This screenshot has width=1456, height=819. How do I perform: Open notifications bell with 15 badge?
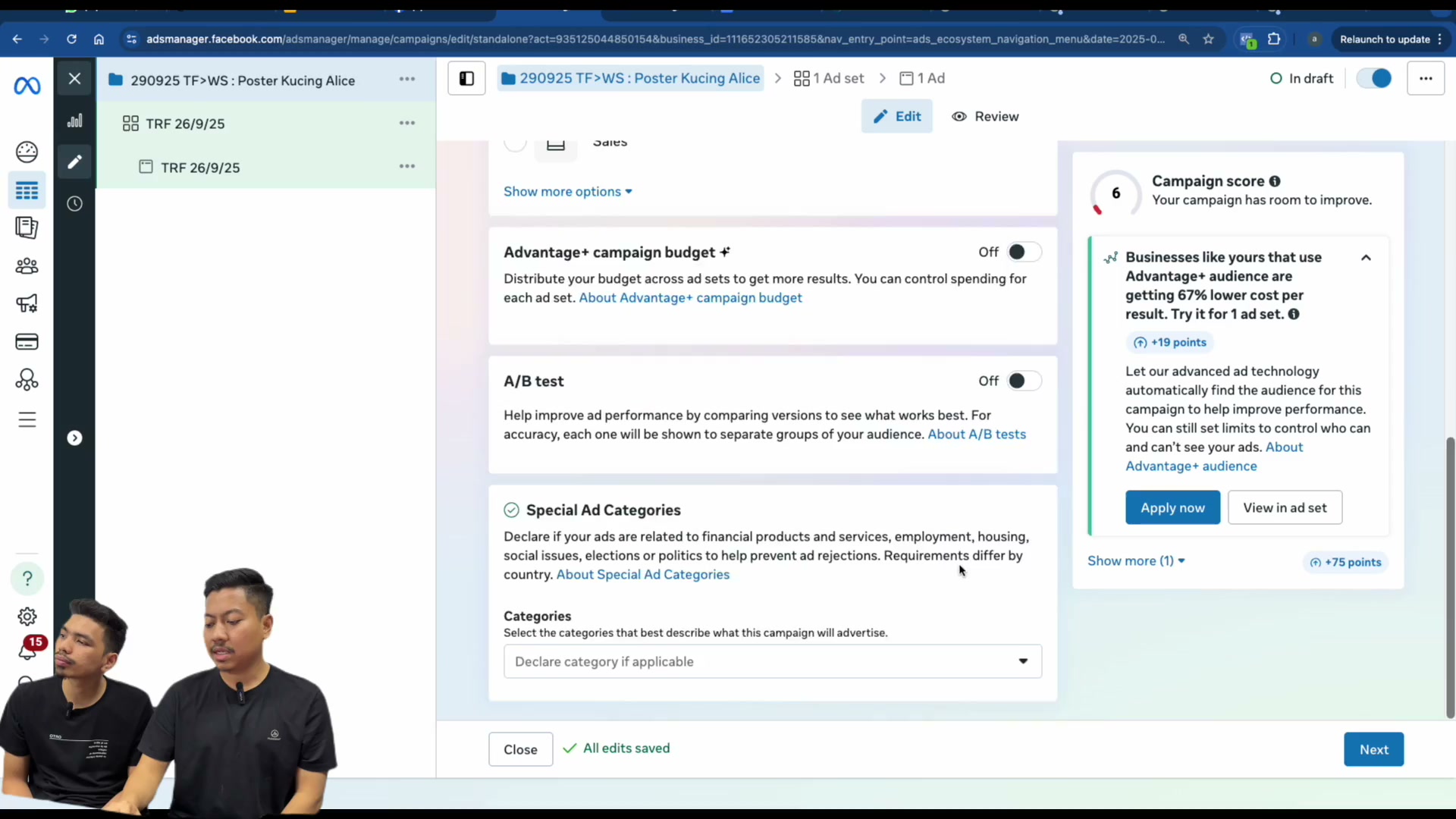29,648
